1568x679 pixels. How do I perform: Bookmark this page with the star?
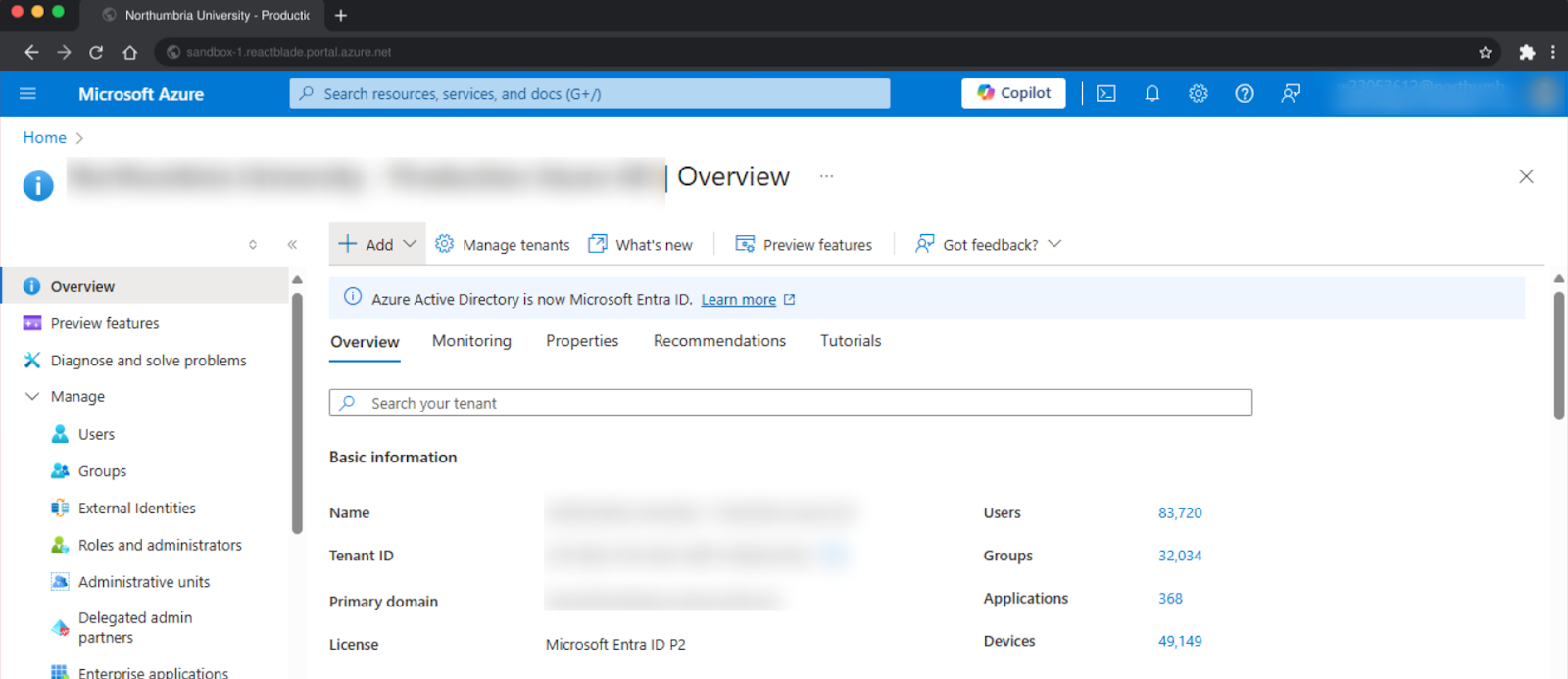(x=1485, y=52)
